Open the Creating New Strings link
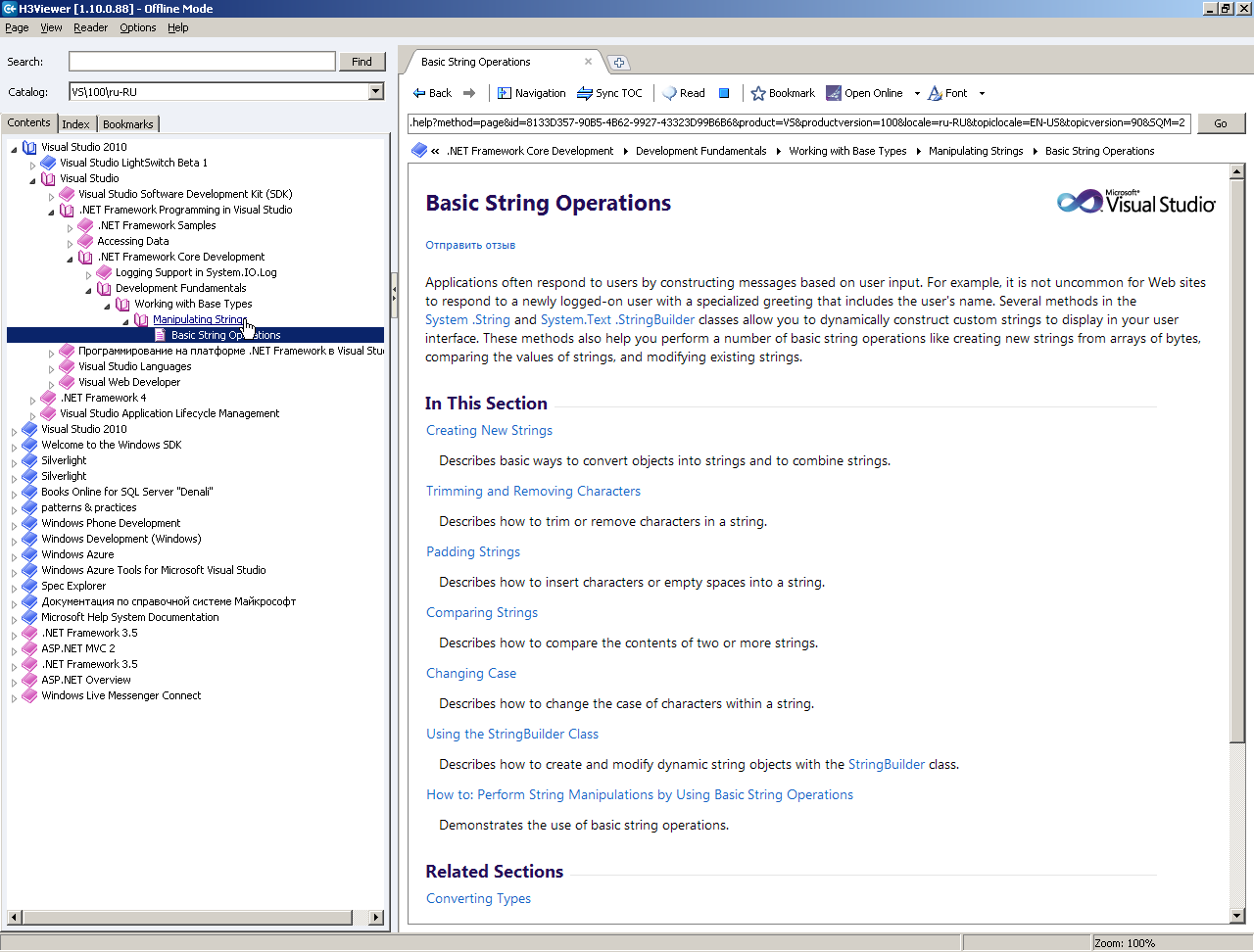1254x952 pixels. tap(489, 430)
